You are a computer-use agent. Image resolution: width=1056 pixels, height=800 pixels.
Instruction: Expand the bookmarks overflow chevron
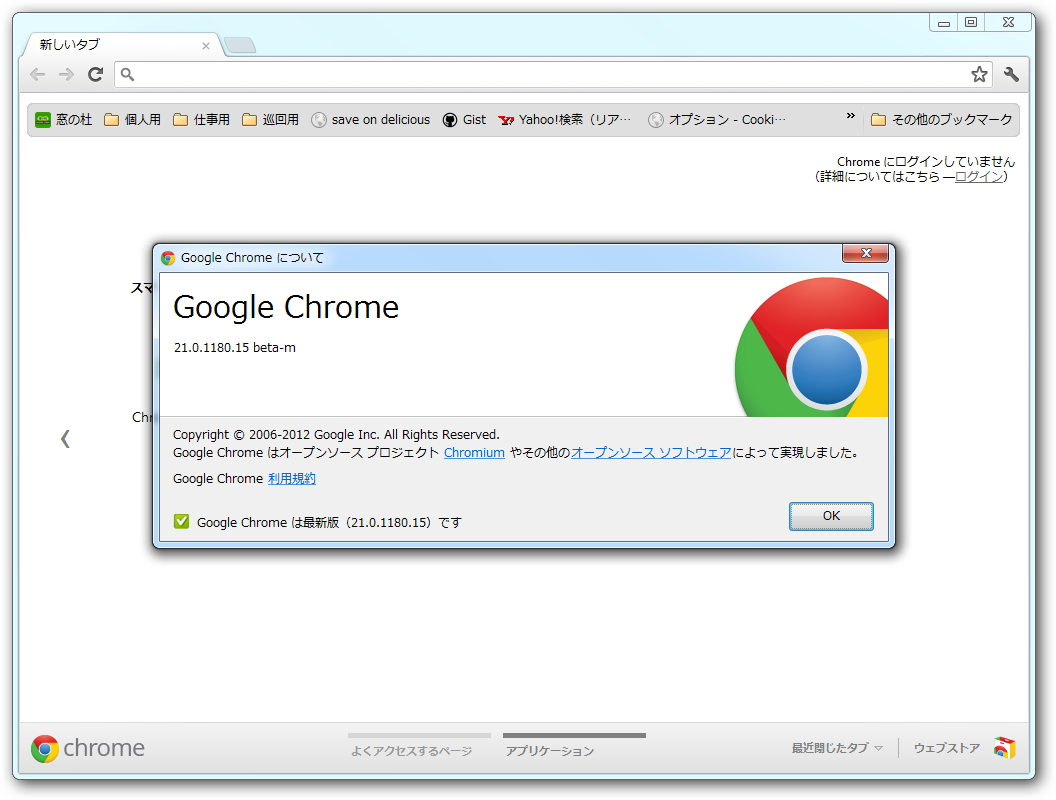pyautogui.click(x=851, y=117)
